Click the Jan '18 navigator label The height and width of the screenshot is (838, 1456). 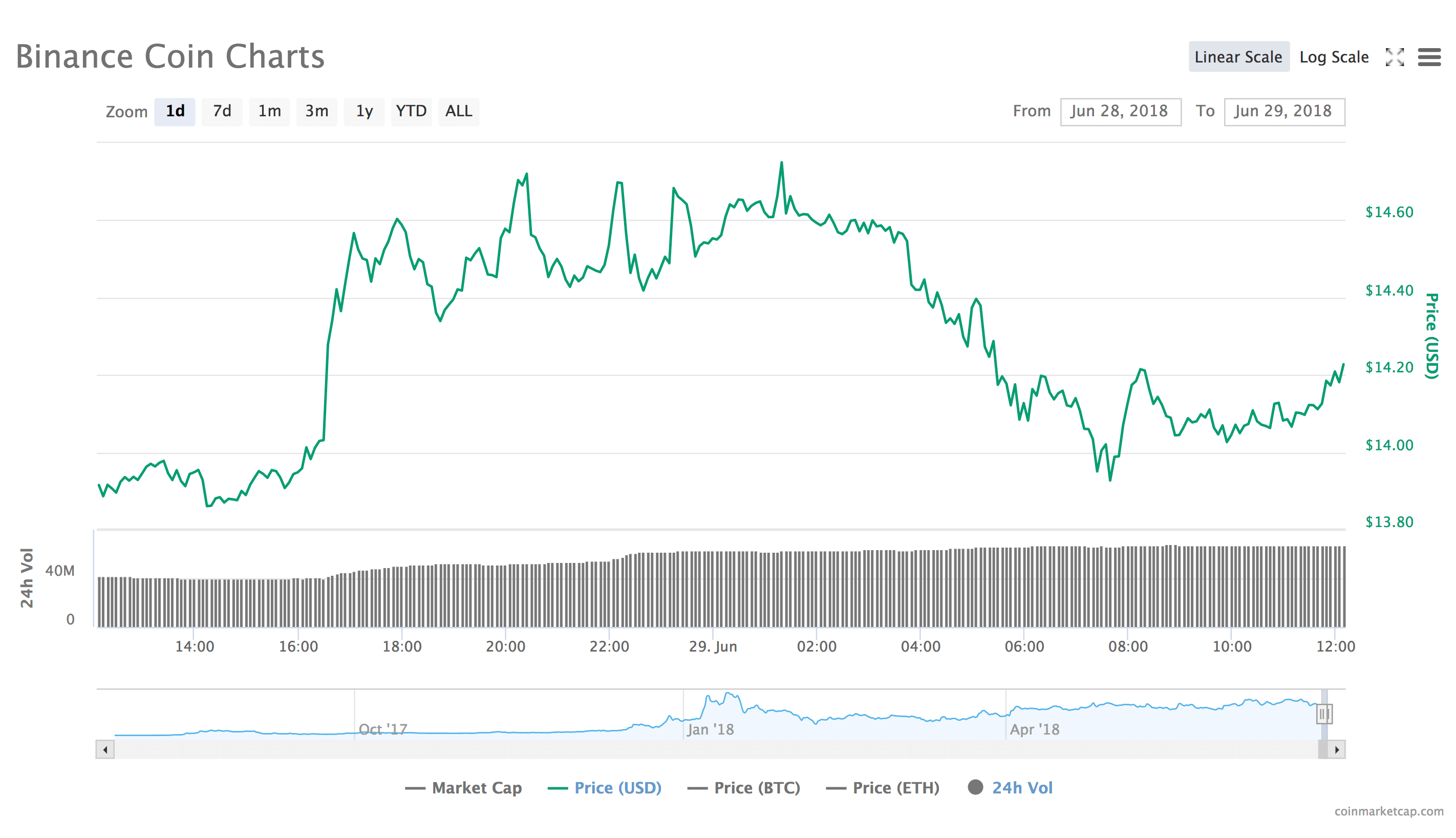(x=710, y=729)
